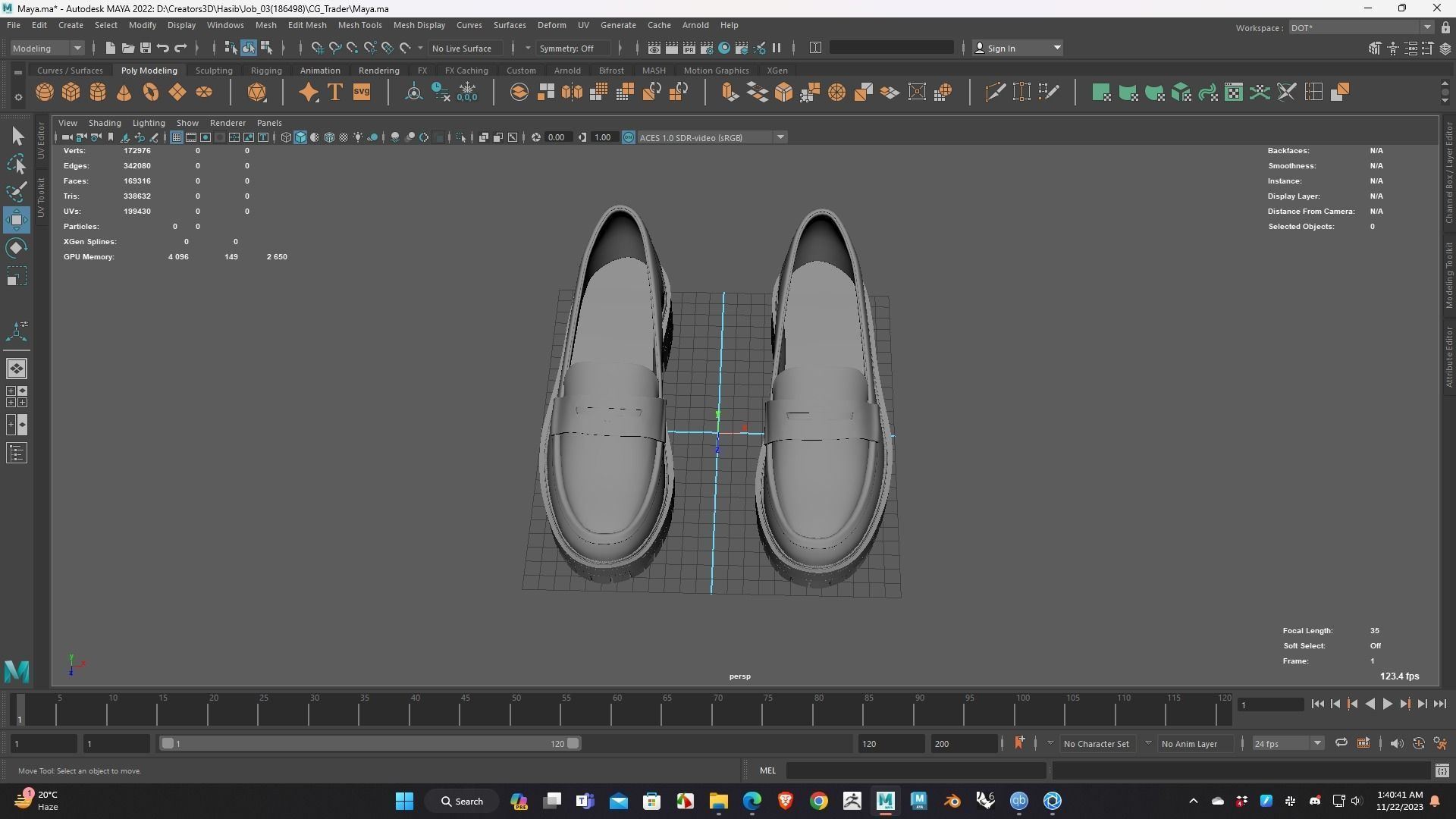Viewport: 1456px width, 819px height.
Task: Open the UV Editor checkered window icon
Action: tap(1234, 93)
